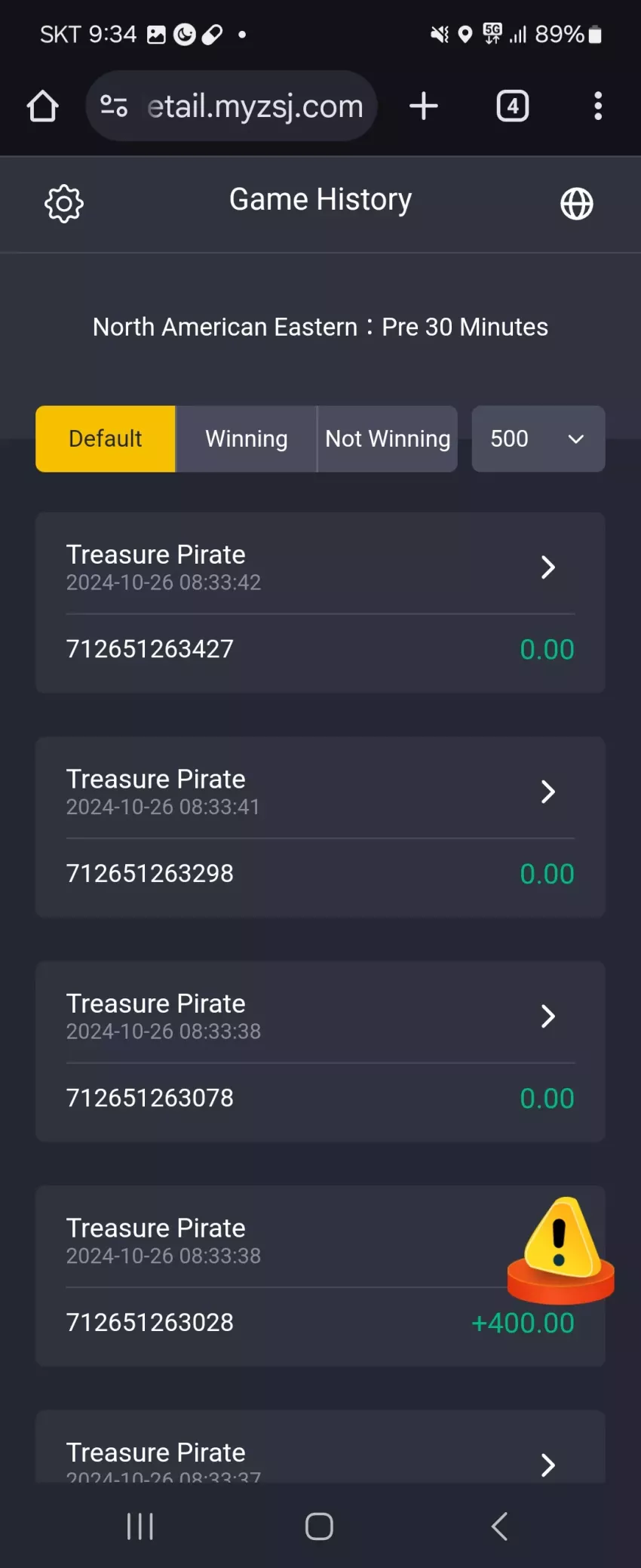
Task: Tap the site info icon in address bar
Action: [114, 106]
